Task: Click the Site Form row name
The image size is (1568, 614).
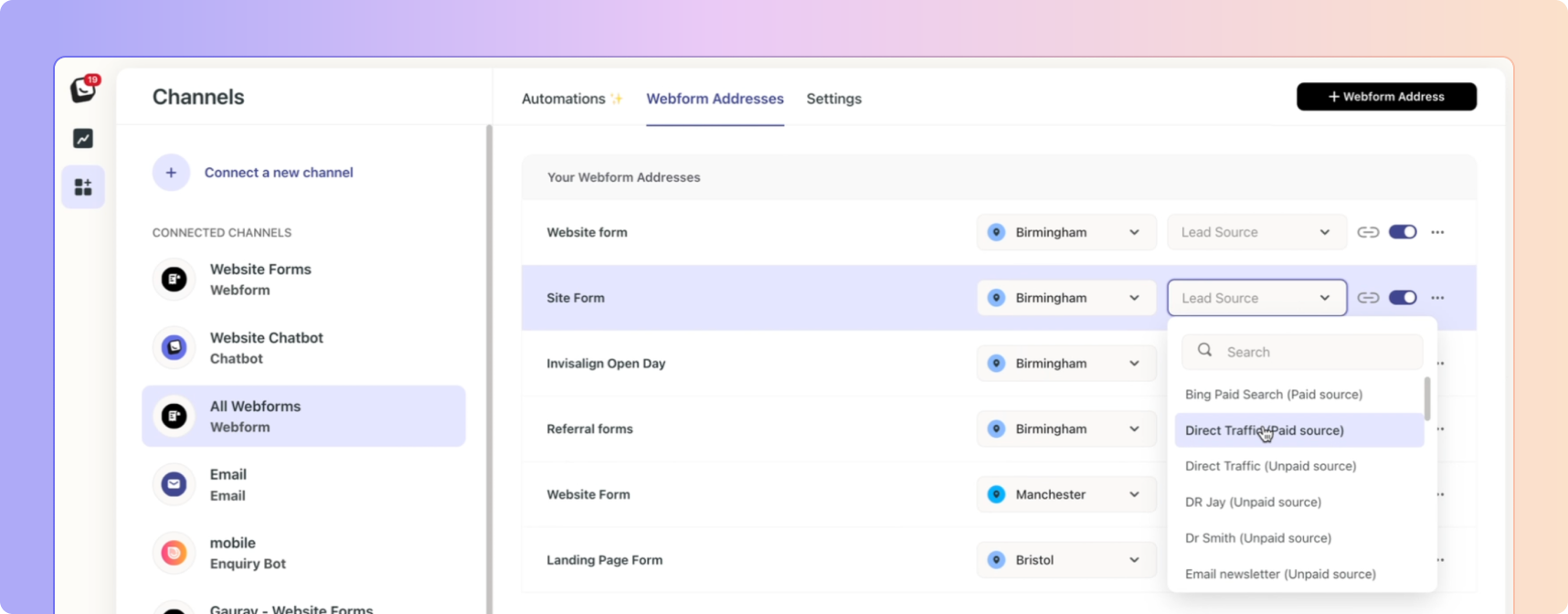Action: pos(576,298)
